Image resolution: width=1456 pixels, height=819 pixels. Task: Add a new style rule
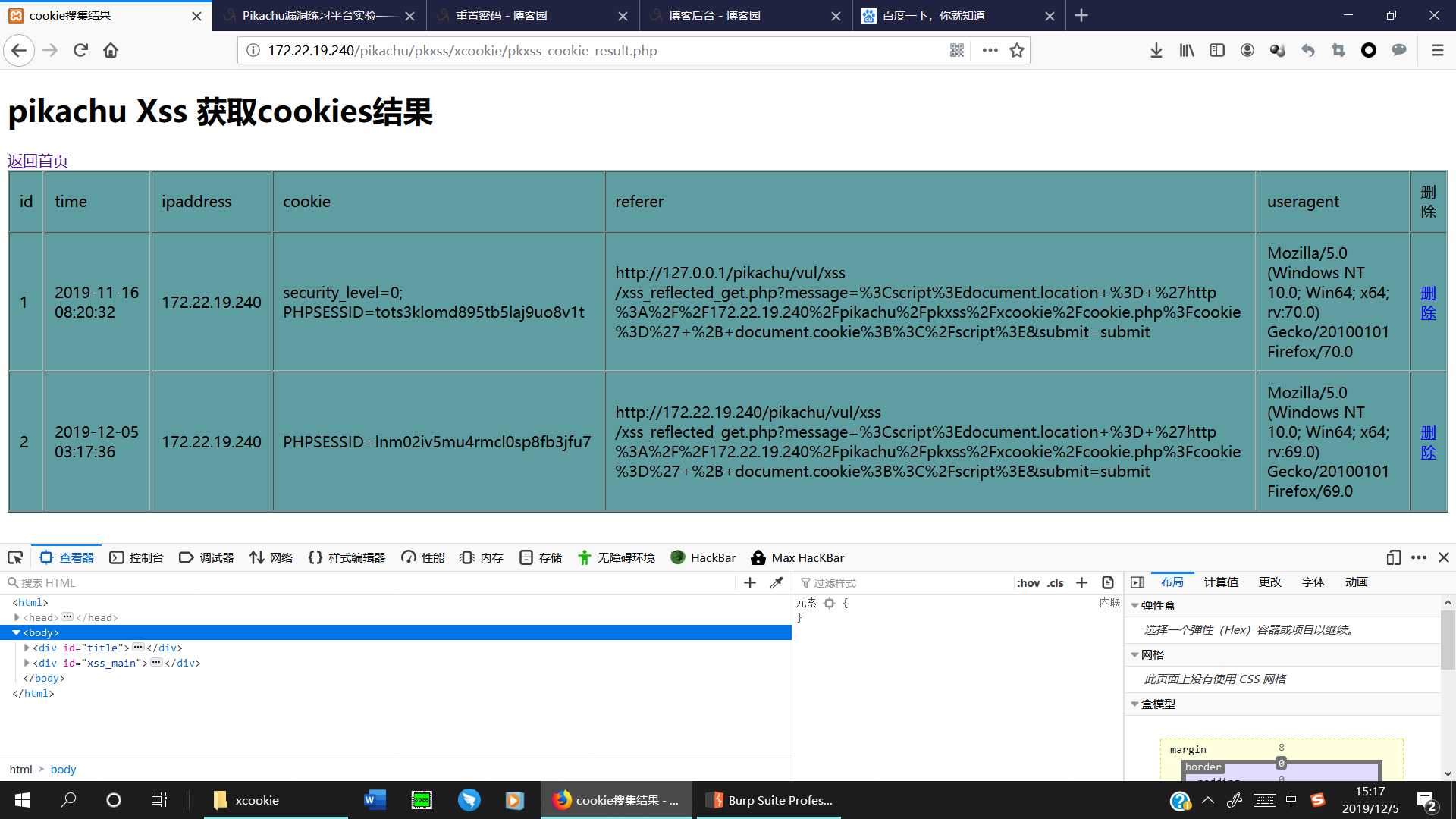[x=1081, y=583]
